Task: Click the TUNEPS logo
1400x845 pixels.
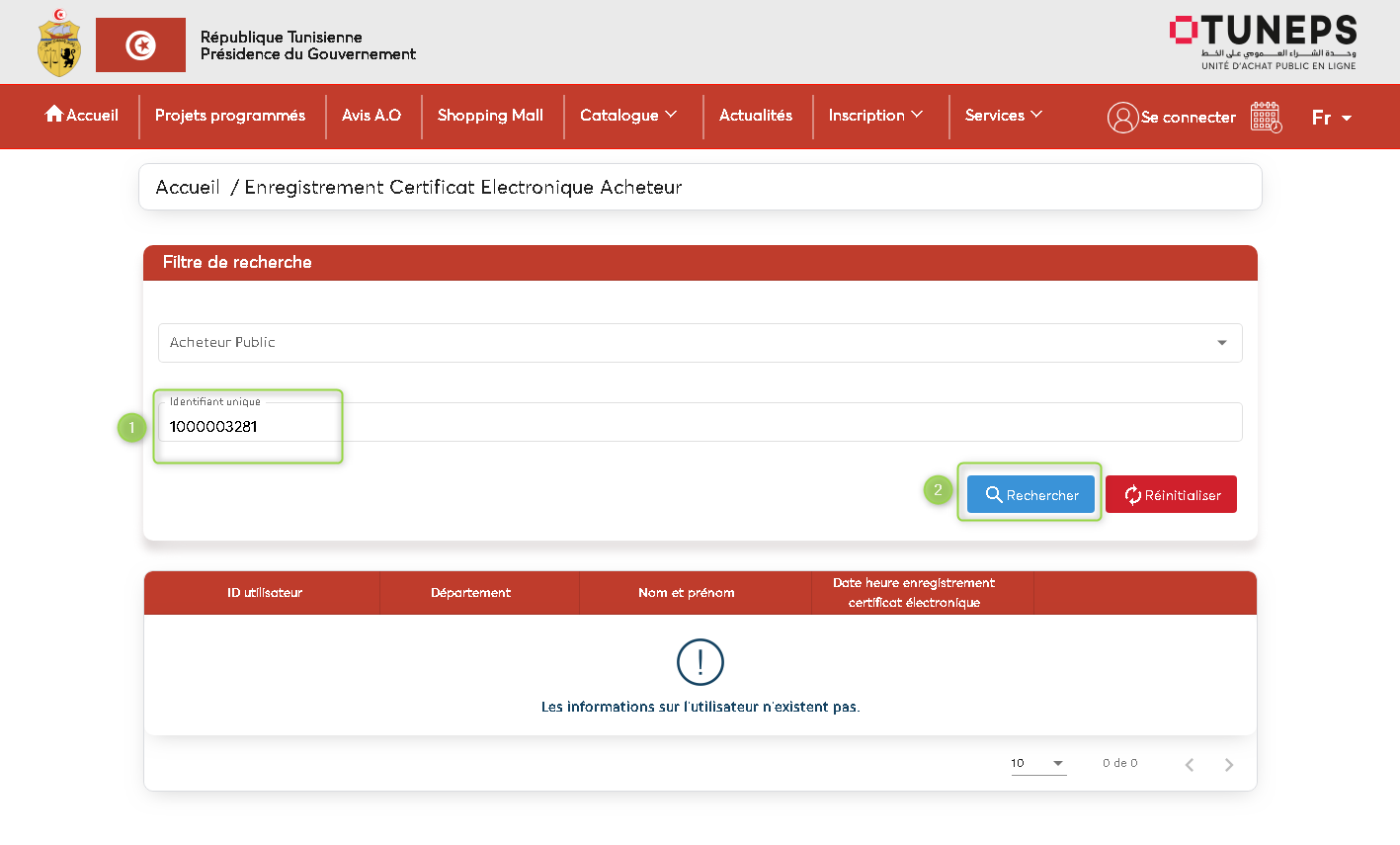Action: pyautogui.click(x=1262, y=42)
